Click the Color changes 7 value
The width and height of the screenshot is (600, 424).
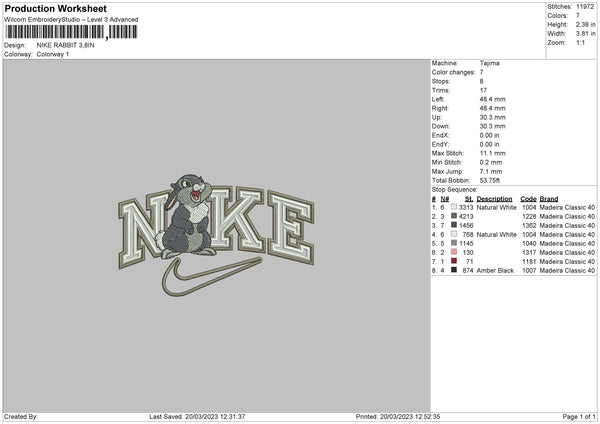[x=481, y=72]
